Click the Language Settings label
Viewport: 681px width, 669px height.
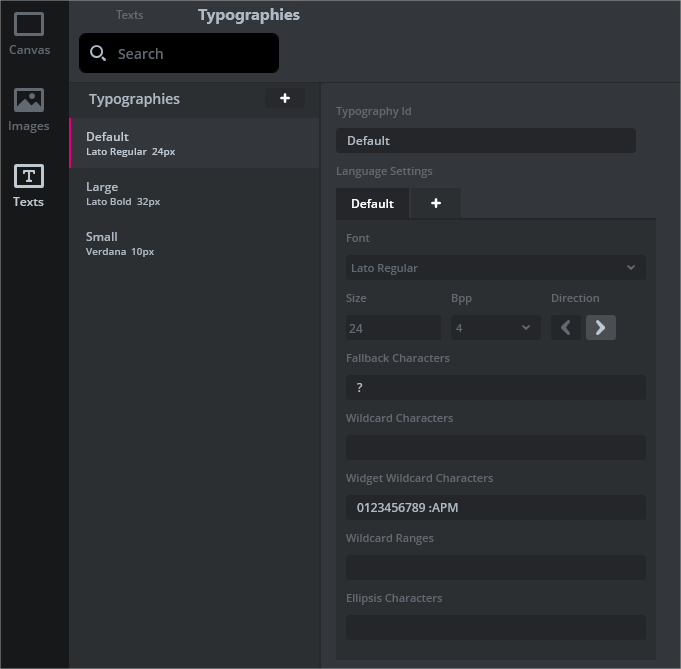pyautogui.click(x=384, y=171)
